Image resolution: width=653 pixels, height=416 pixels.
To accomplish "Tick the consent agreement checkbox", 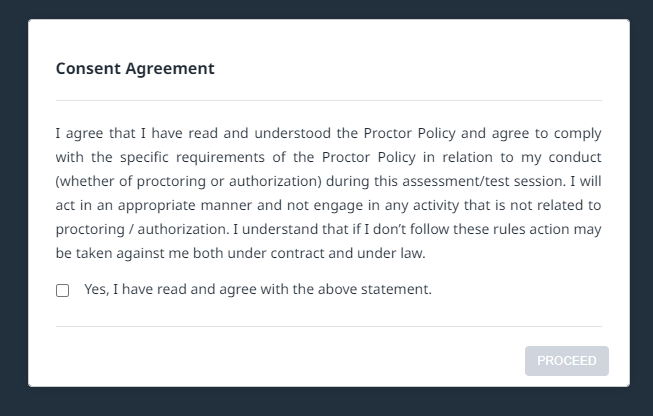I will 63,291.
